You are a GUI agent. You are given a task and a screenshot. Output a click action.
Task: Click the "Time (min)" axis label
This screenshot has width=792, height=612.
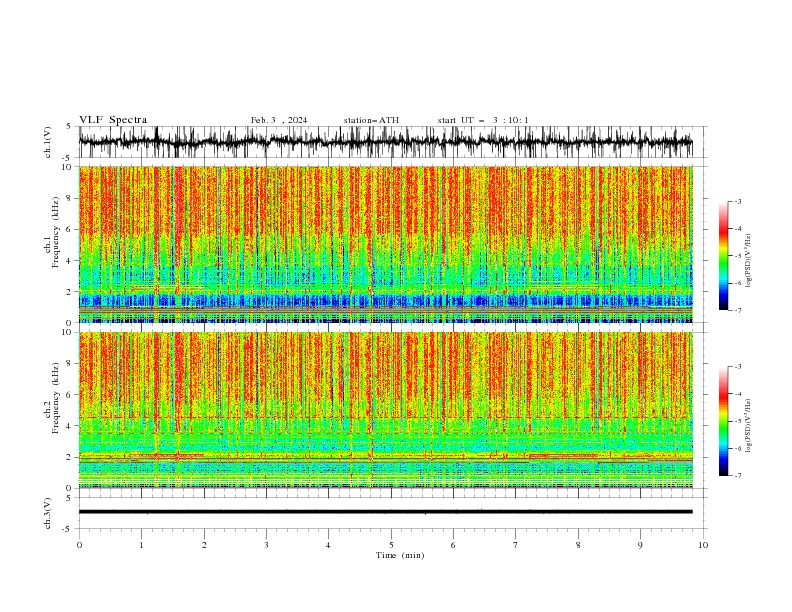(400, 555)
